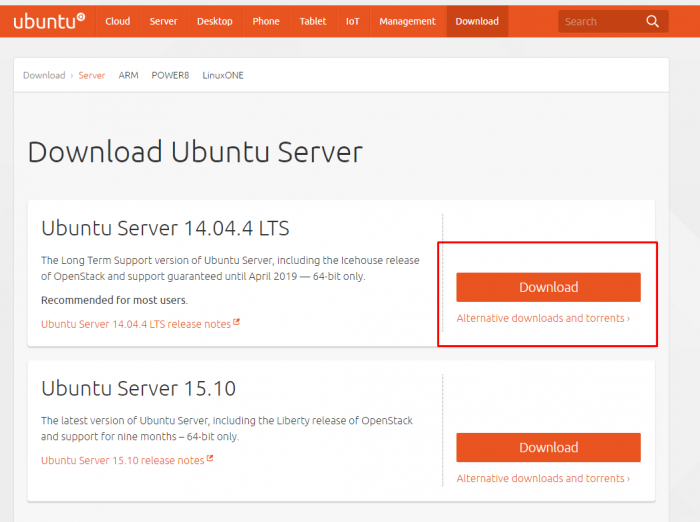
Task: Open the Cloud navigation item
Action: pos(117,21)
